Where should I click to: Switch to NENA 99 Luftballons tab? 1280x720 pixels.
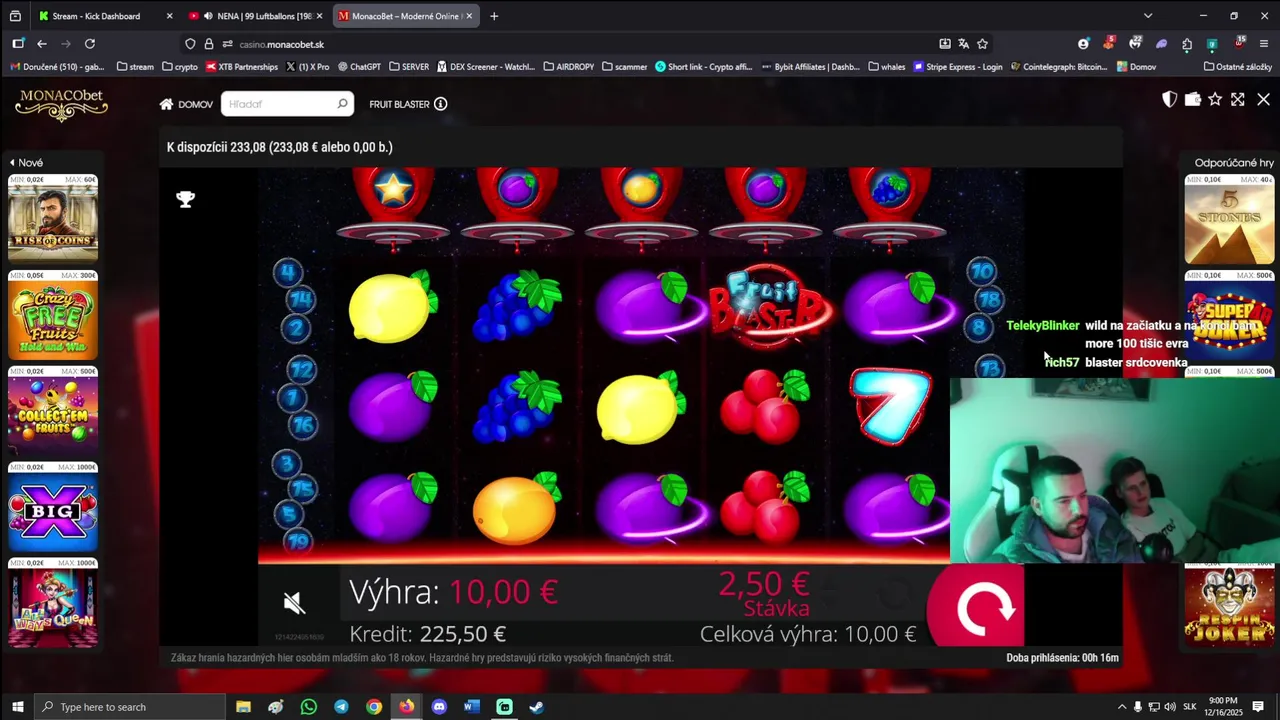click(x=256, y=16)
